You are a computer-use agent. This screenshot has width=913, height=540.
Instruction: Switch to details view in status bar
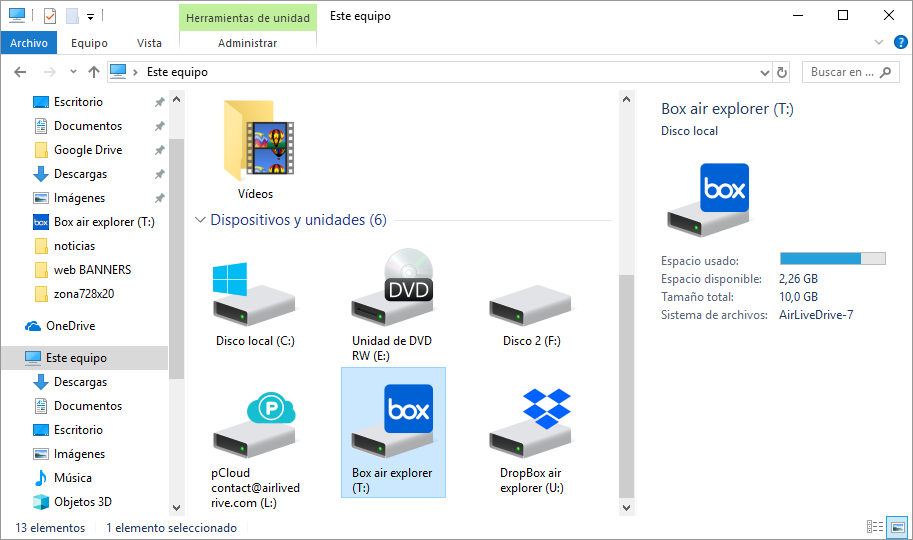[875, 527]
